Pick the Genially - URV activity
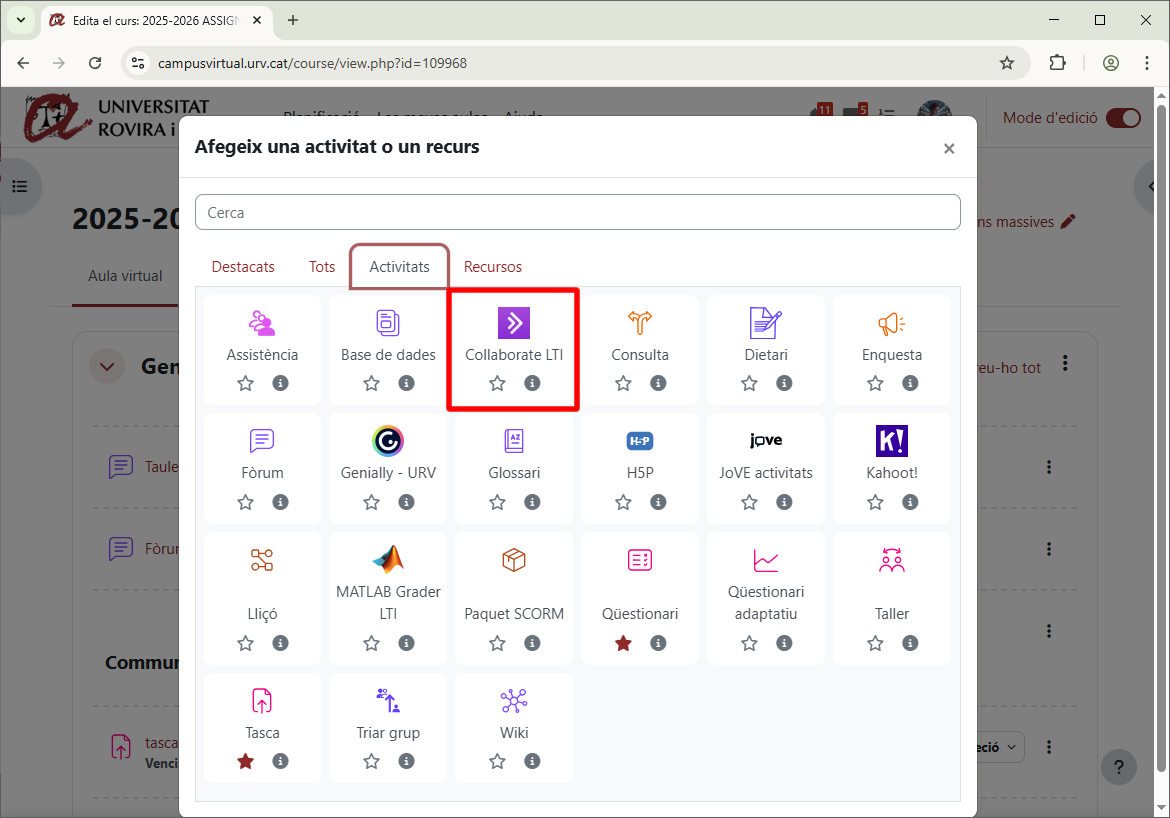The width and height of the screenshot is (1170, 818). 388,441
